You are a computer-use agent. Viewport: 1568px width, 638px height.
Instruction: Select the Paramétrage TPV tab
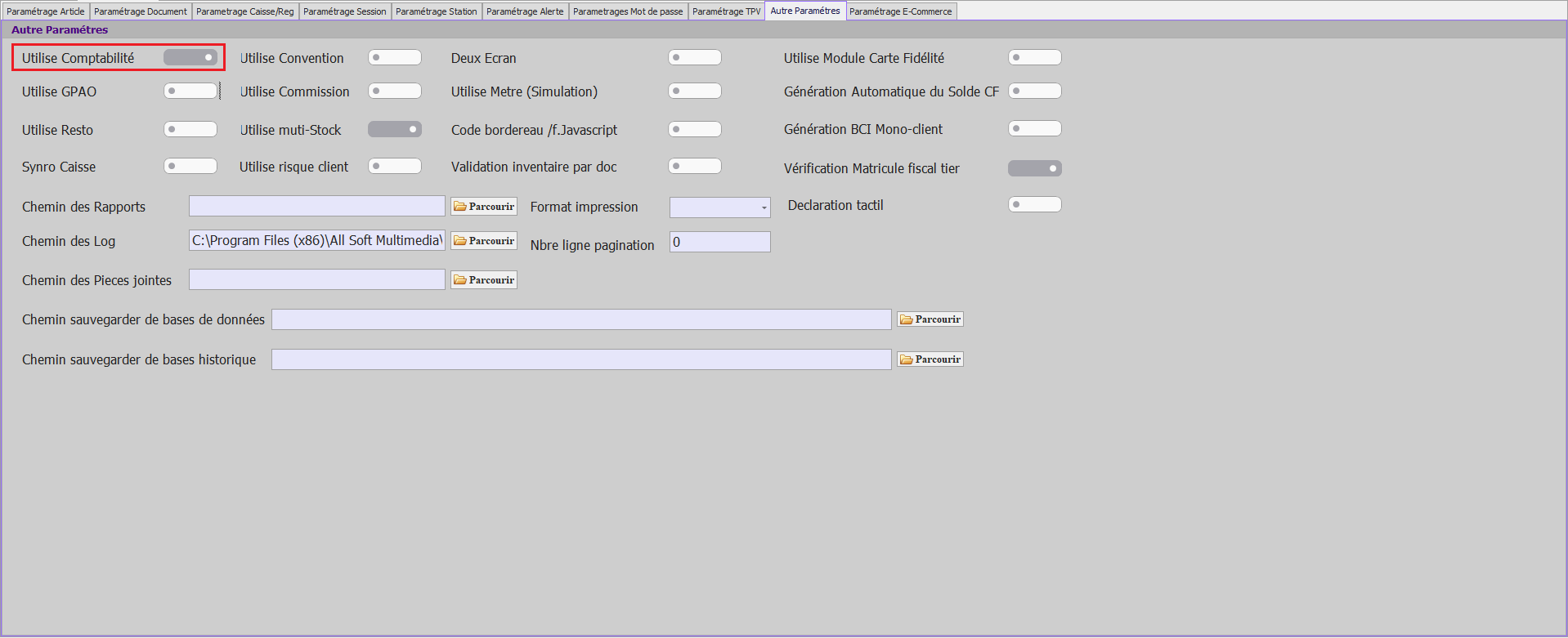click(x=727, y=11)
